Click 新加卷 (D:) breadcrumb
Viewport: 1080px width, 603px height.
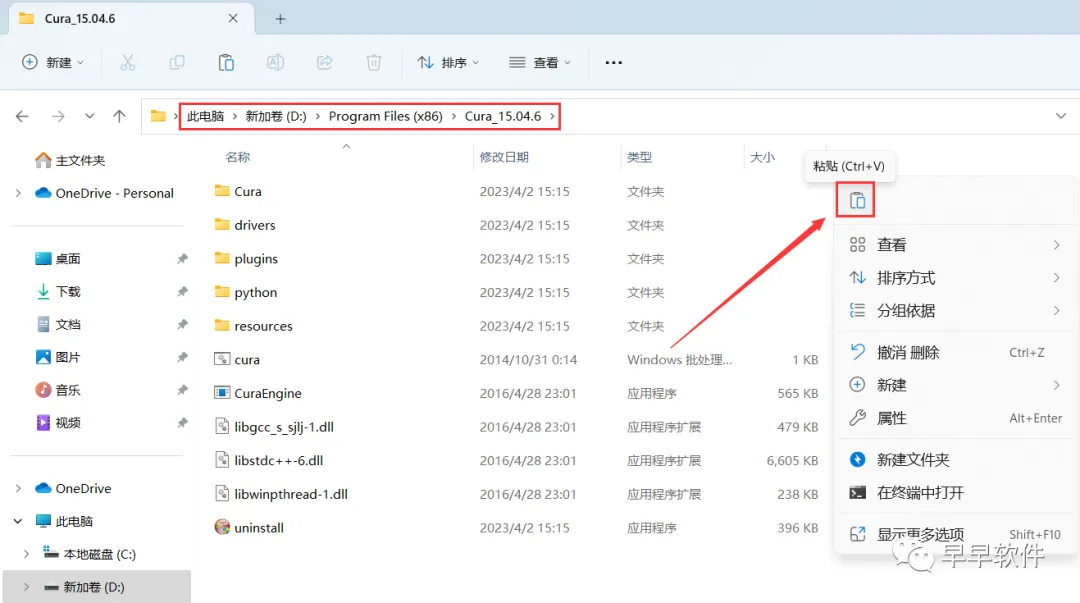276,116
